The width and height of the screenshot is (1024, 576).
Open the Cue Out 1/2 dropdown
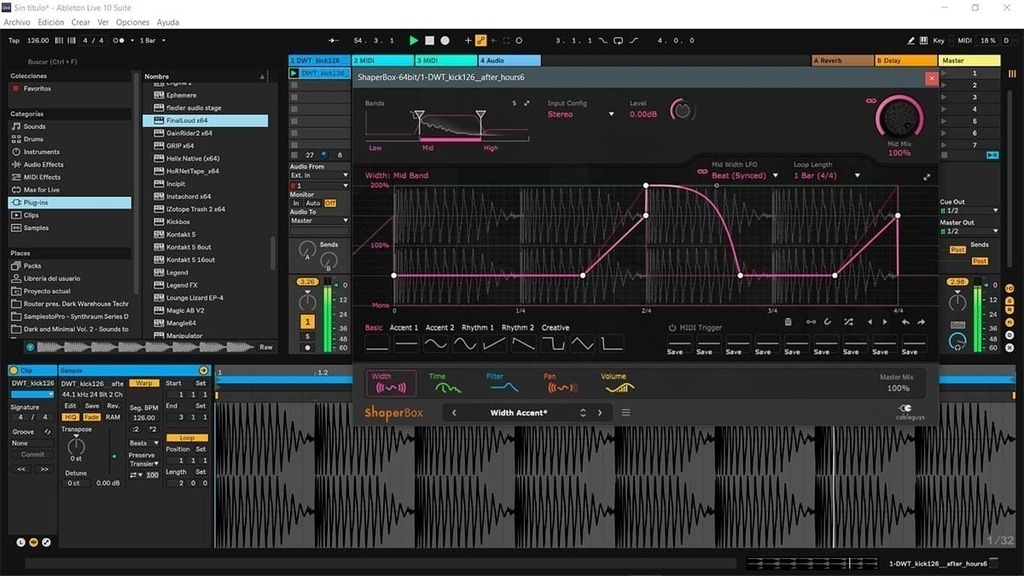tap(969, 211)
